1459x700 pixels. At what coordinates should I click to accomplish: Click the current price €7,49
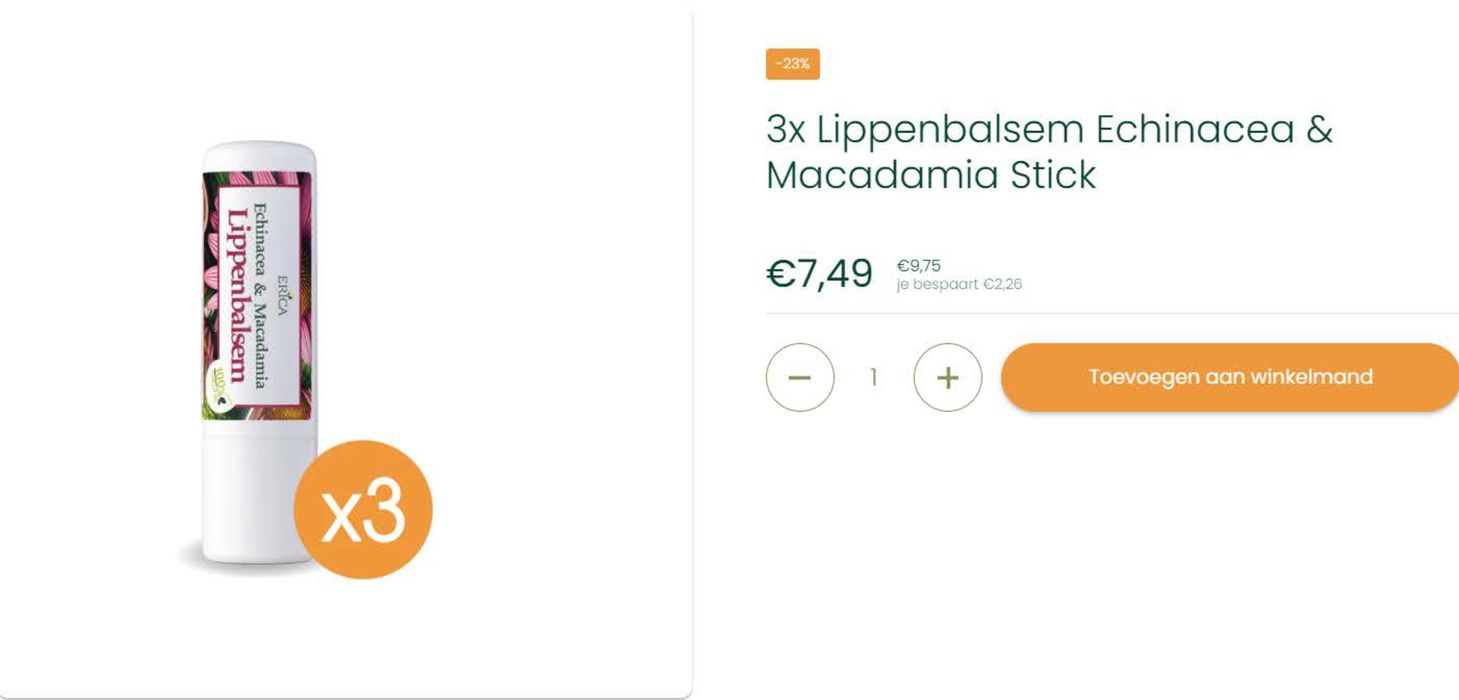(819, 273)
